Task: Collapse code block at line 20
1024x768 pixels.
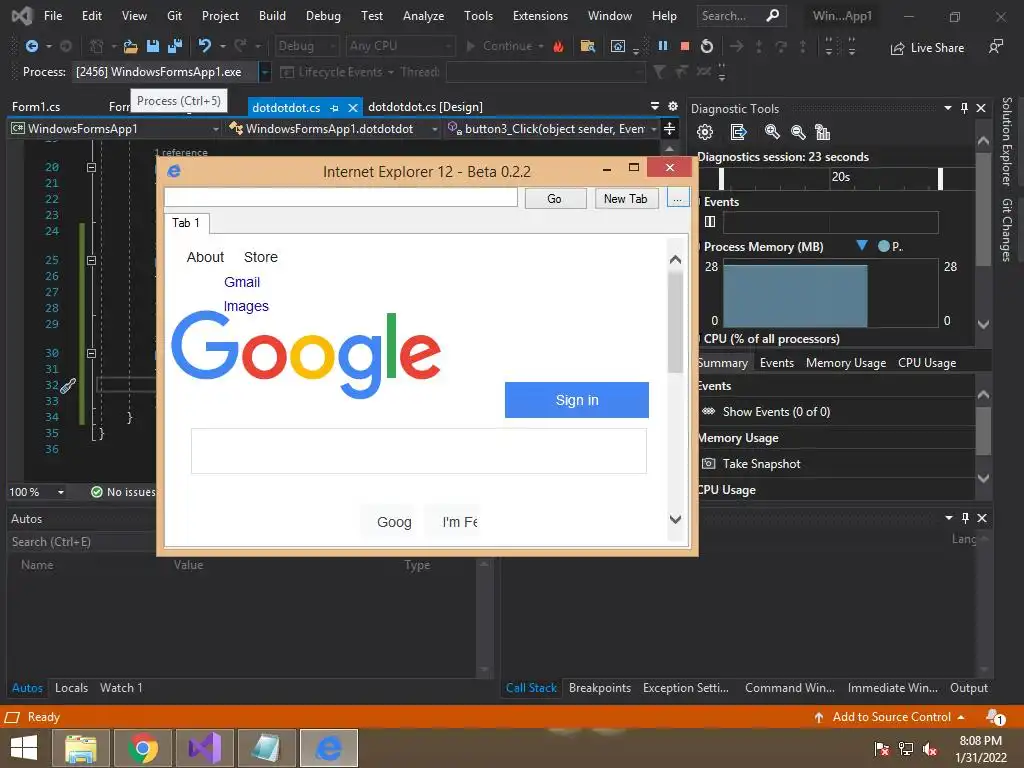Action: (91, 167)
